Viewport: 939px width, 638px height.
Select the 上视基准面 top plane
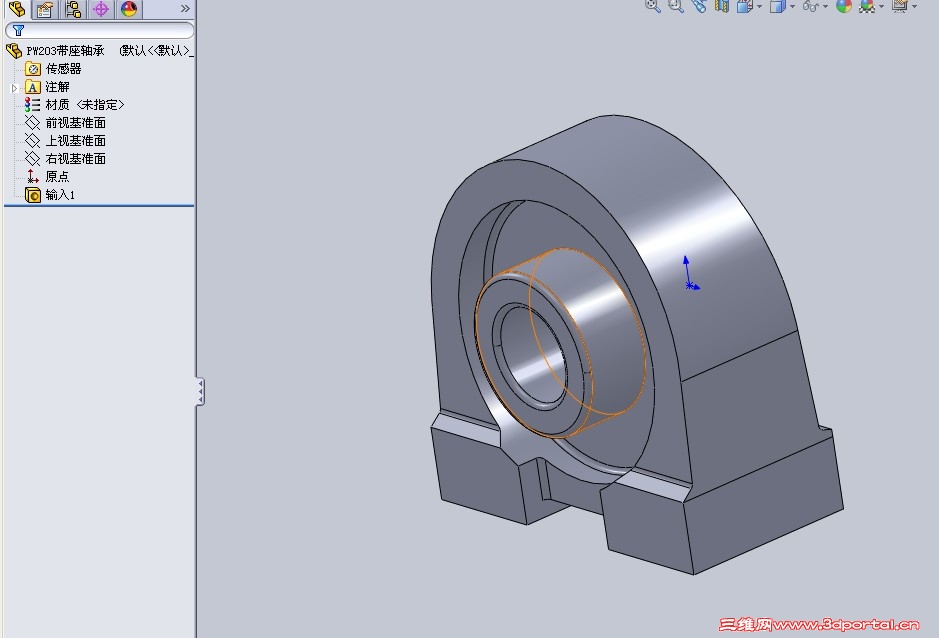pyautogui.click(x=65, y=141)
